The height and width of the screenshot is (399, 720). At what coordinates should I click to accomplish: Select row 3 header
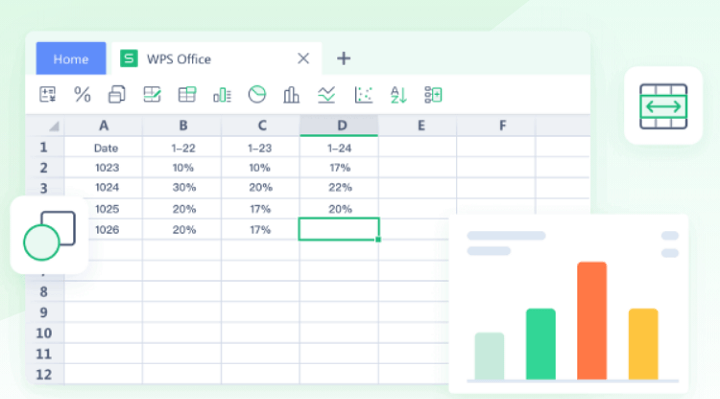(x=44, y=188)
